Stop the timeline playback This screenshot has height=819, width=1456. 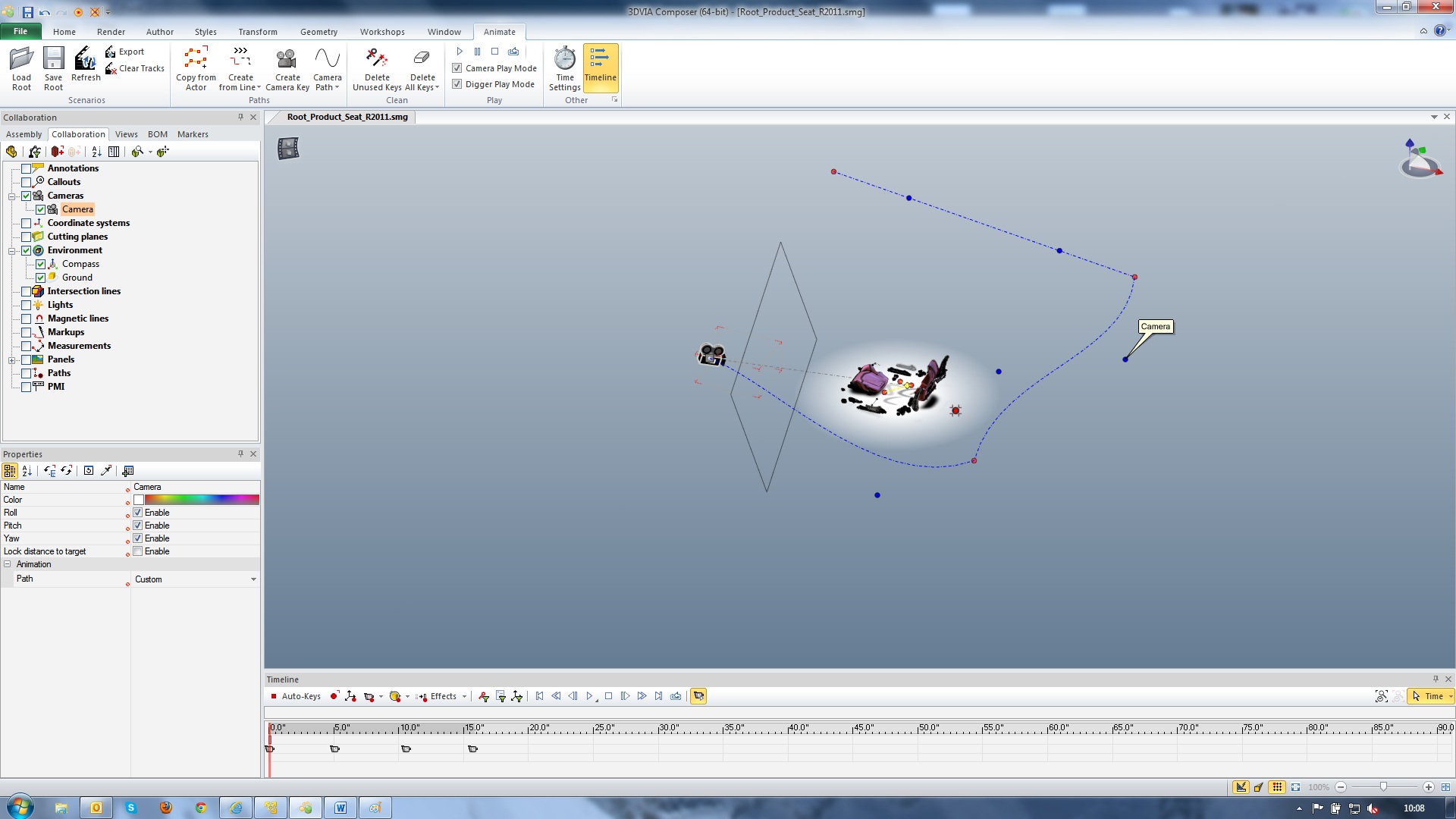tap(608, 696)
